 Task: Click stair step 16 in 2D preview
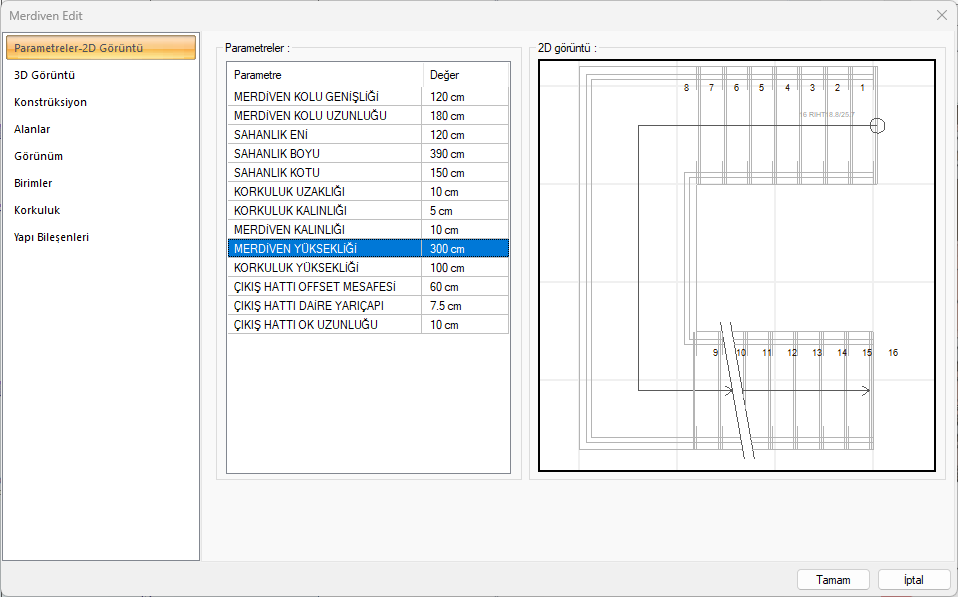pyautogui.click(x=893, y=353)
